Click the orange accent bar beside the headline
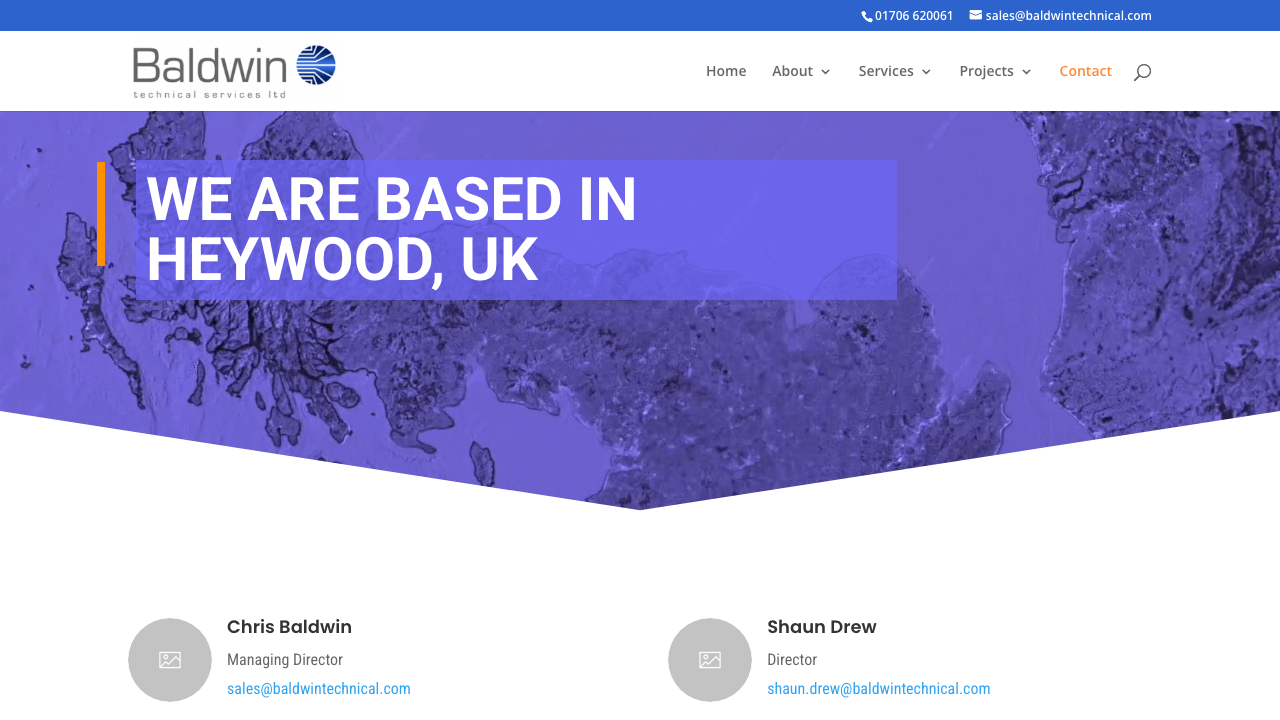The height and width of the screenshot is (720, 1280). coord(101,214)
